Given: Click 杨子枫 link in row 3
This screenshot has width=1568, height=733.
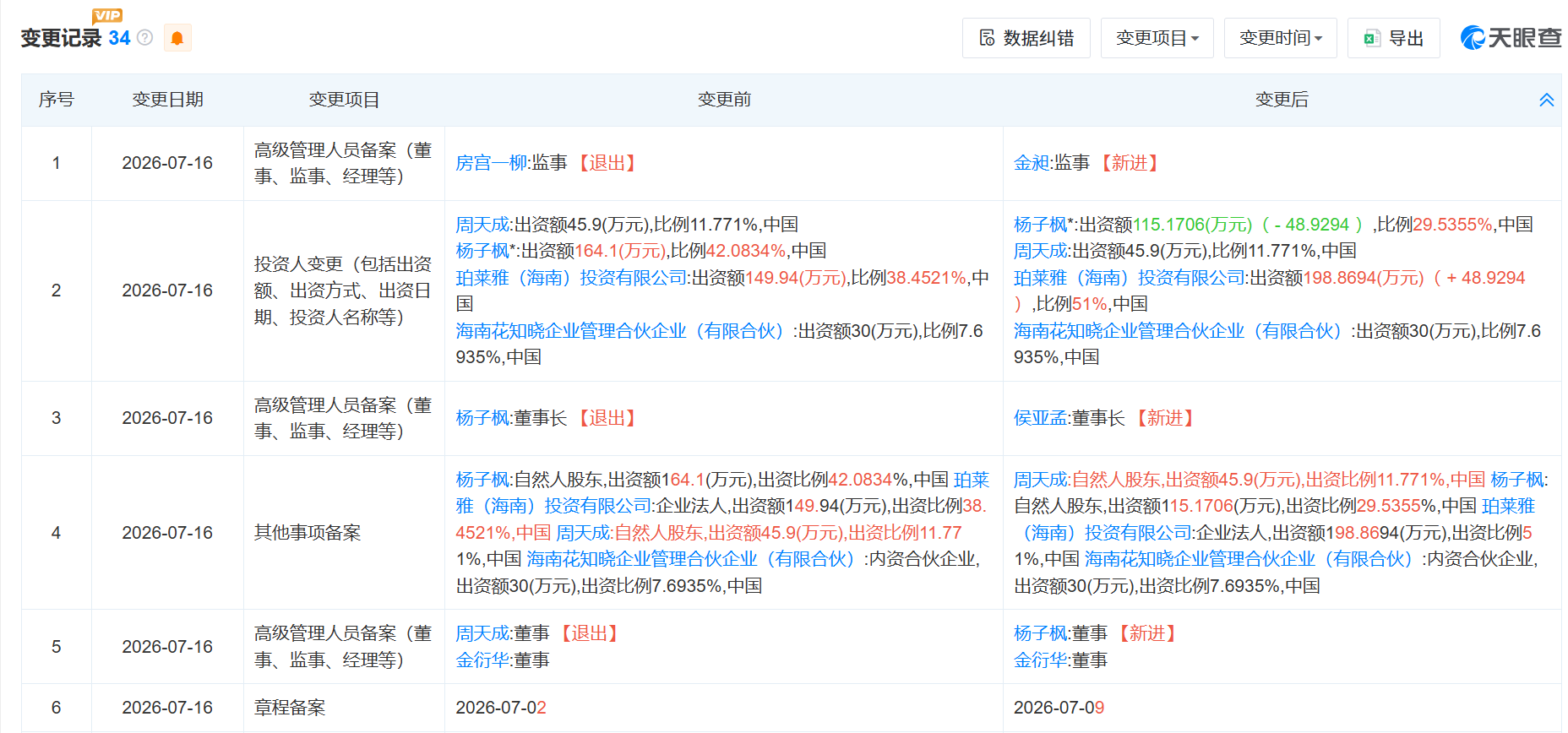Looking at the screenshot, I should 482,418.
